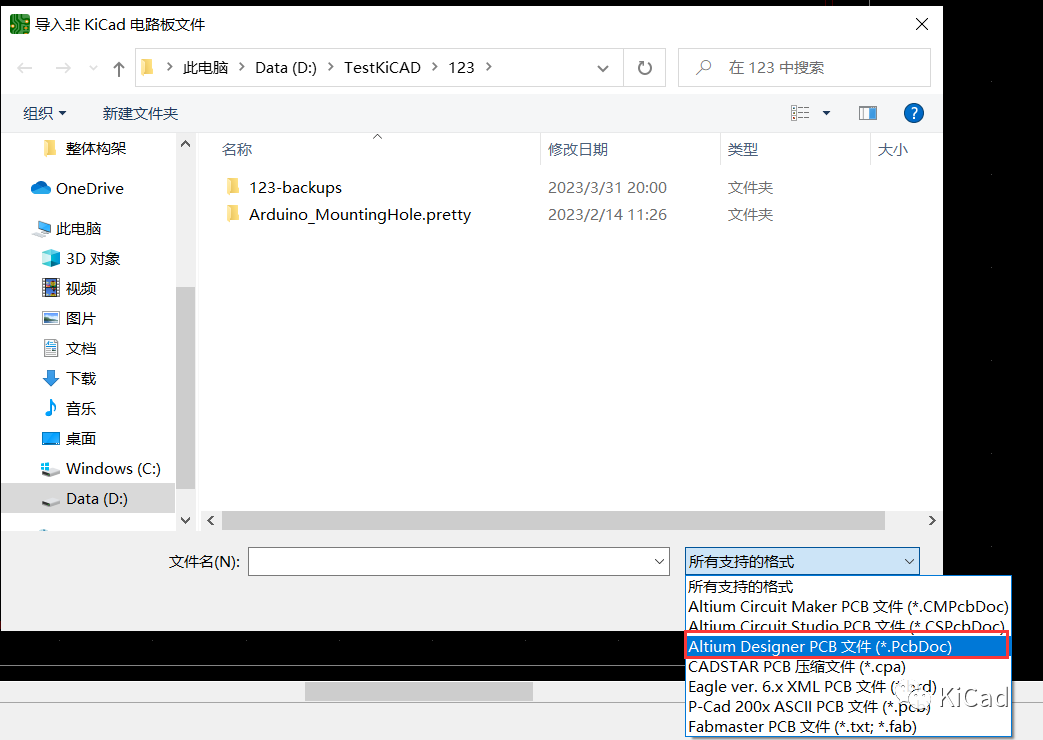Click 此电脑 in the address breadcrumb

click(x=206, y=68)
